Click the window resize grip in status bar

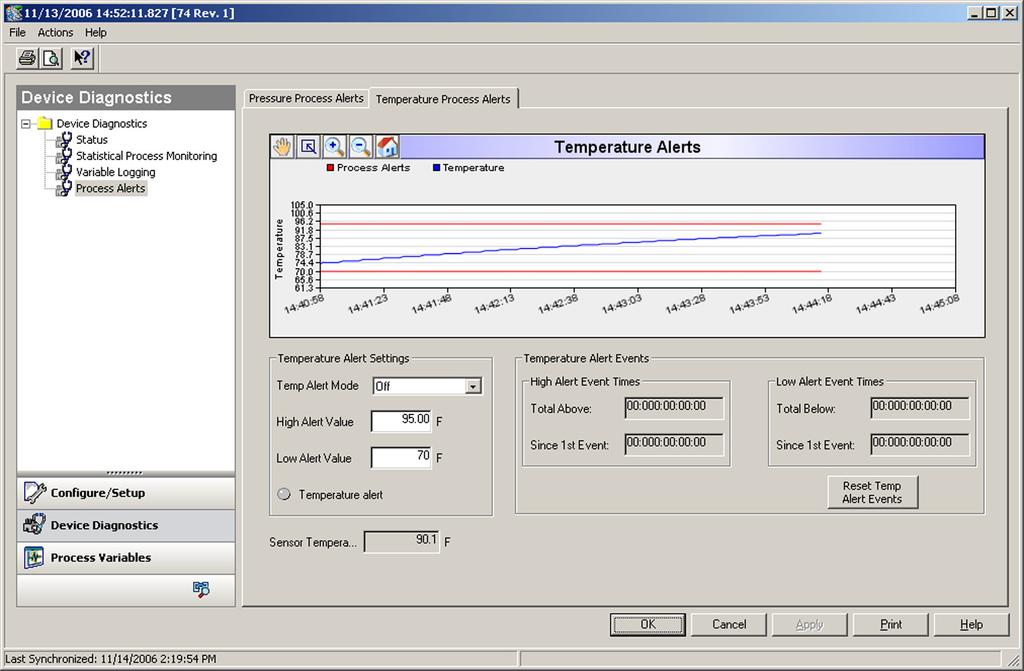[x=1014, y=659]
